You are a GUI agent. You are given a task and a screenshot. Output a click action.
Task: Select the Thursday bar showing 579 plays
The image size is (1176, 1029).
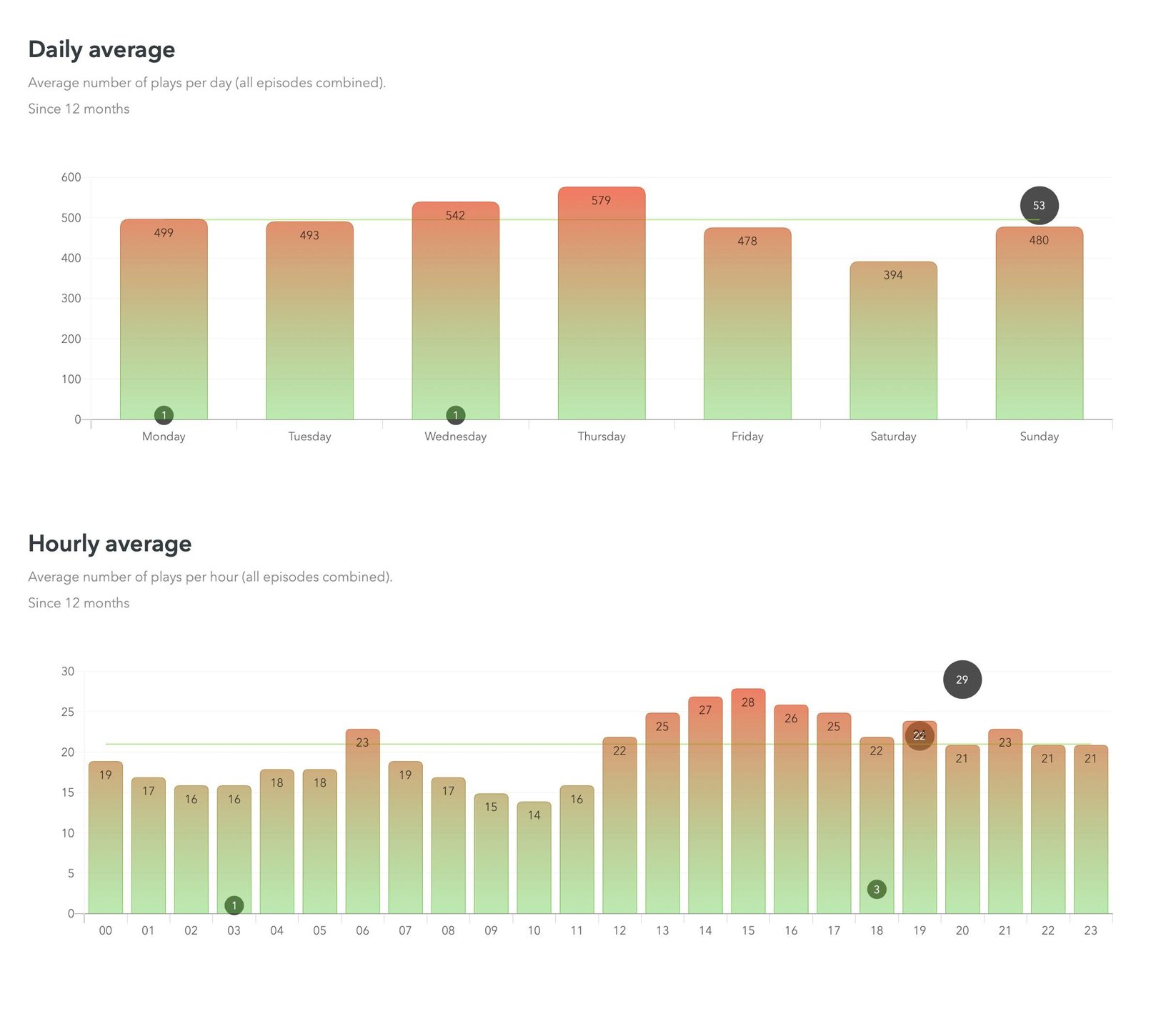tap(602, 307)
